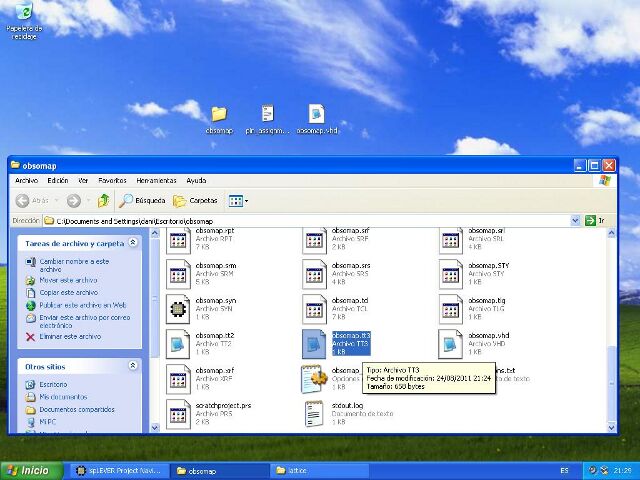The image size is (640, 480).
Task: Open the Vistas view options button
Action: [238, 200]
